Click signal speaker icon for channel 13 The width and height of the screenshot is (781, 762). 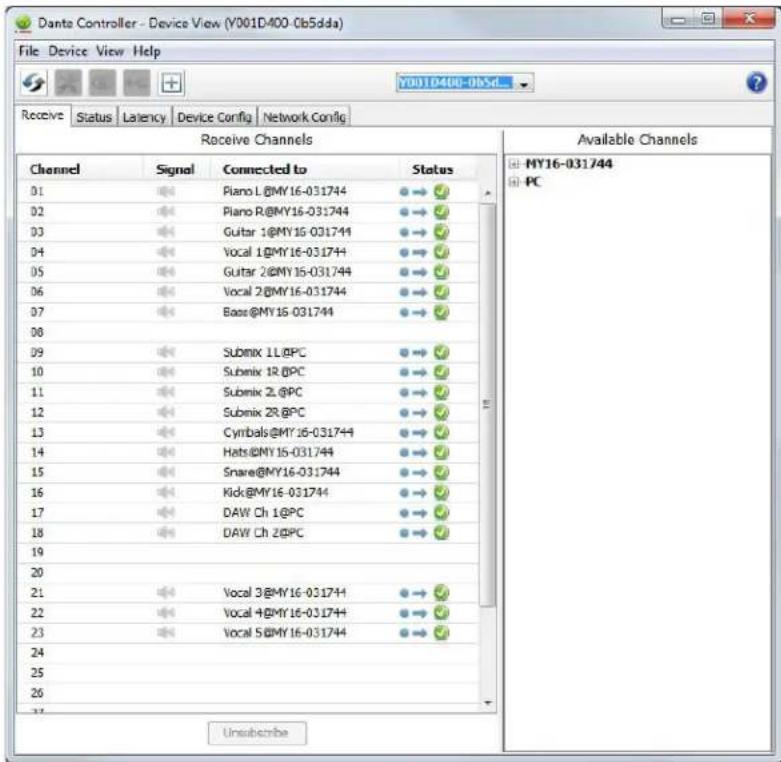pos(166,432)
